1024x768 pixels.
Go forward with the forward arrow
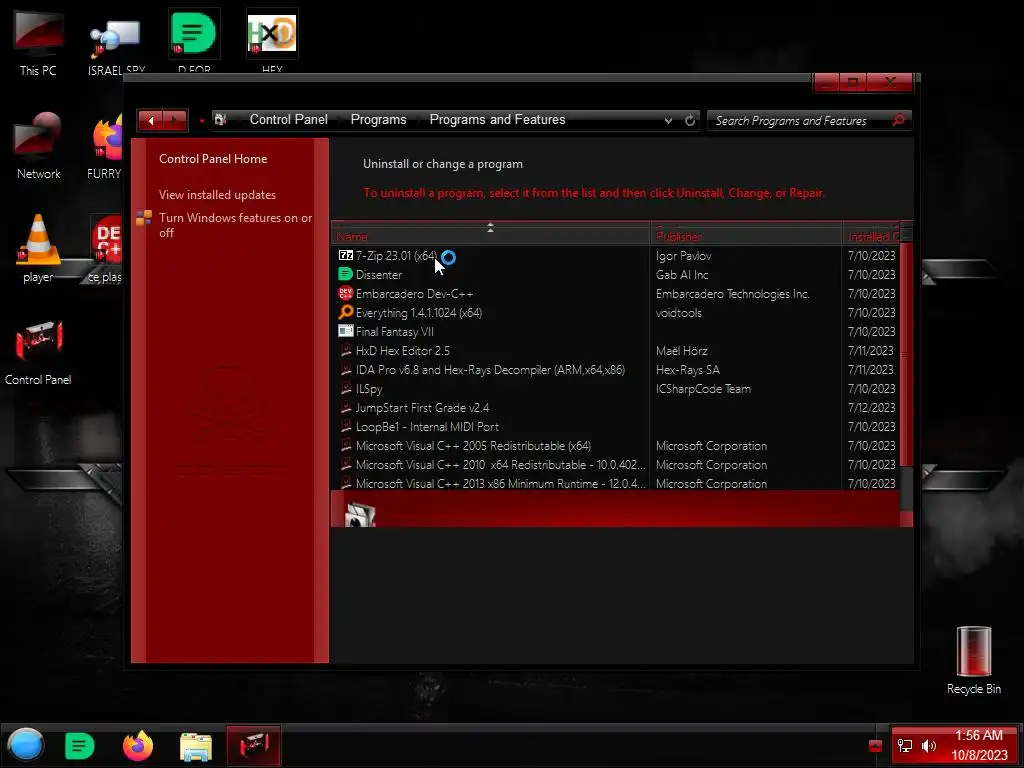(x=174, y=120)
